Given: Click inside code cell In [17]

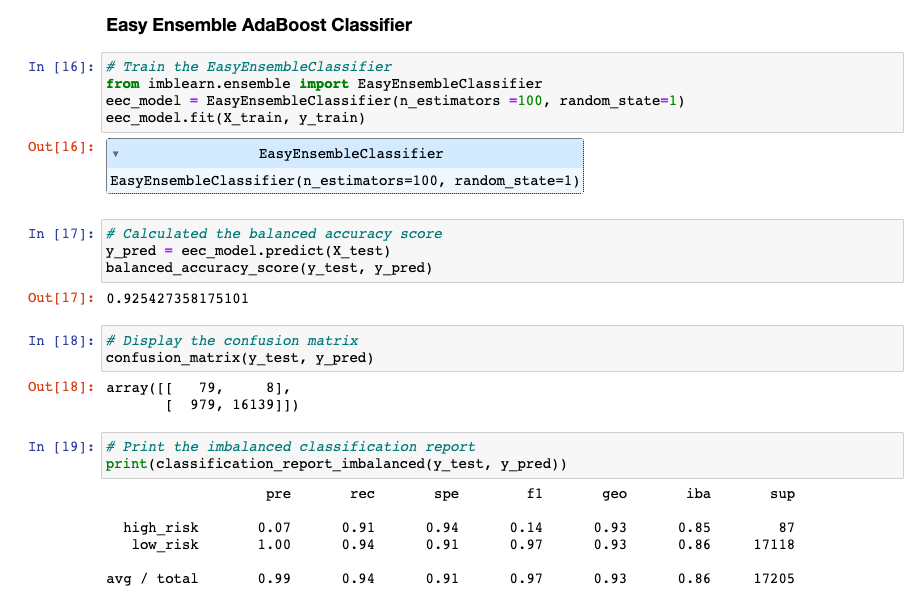Looking at the screenshot, I should (502, 251).
